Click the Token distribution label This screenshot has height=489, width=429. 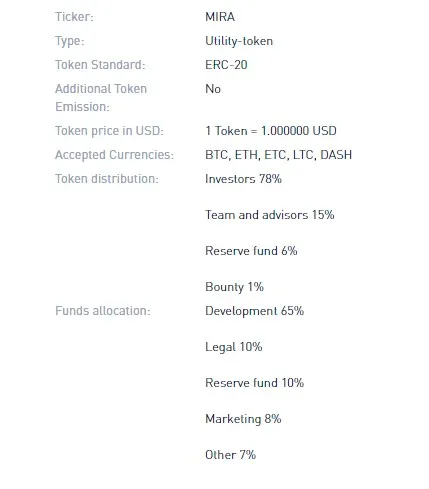coord(107,179)
